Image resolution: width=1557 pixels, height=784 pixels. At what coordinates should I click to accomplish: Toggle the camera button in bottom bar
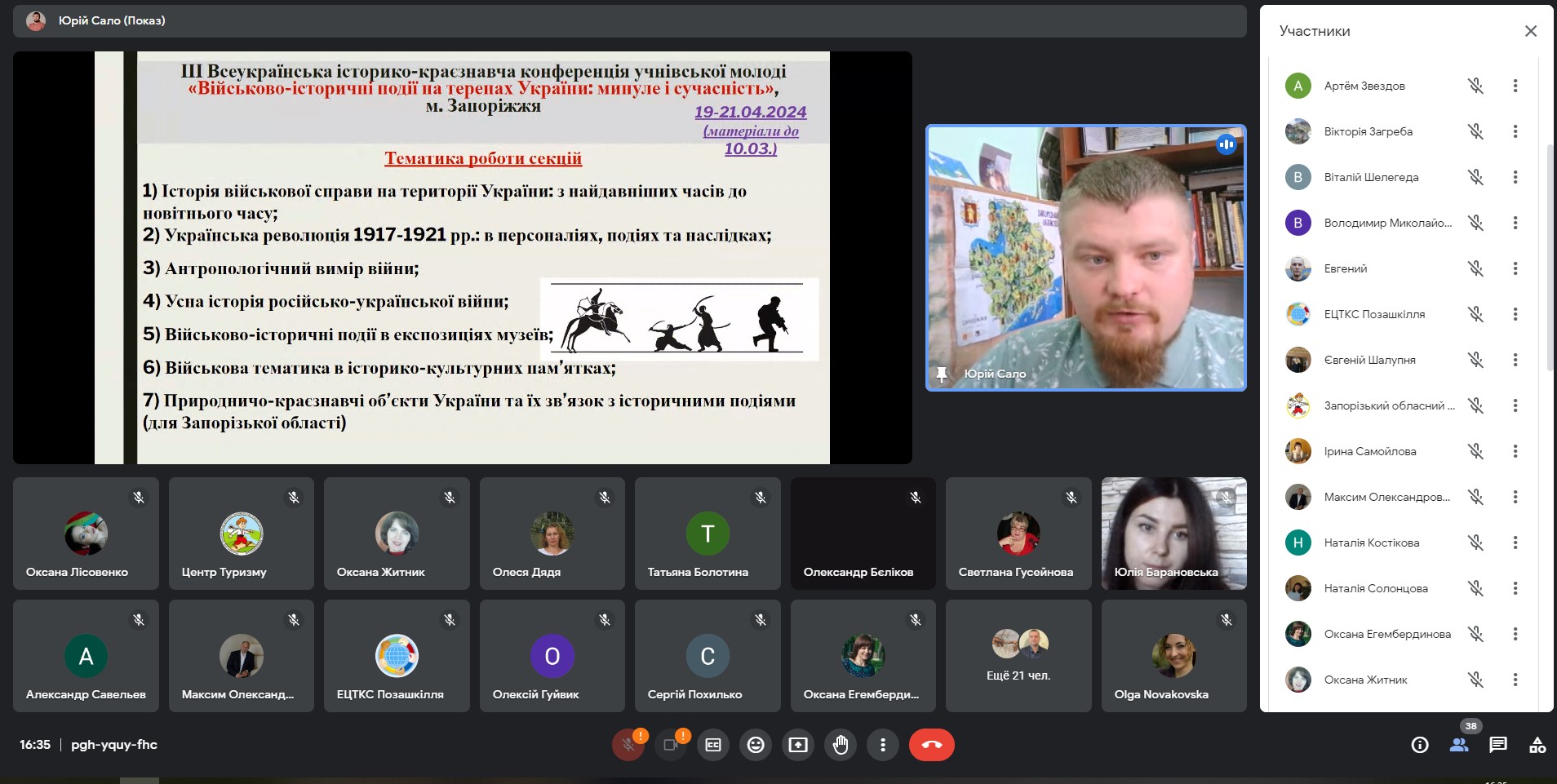coord(671,745)
